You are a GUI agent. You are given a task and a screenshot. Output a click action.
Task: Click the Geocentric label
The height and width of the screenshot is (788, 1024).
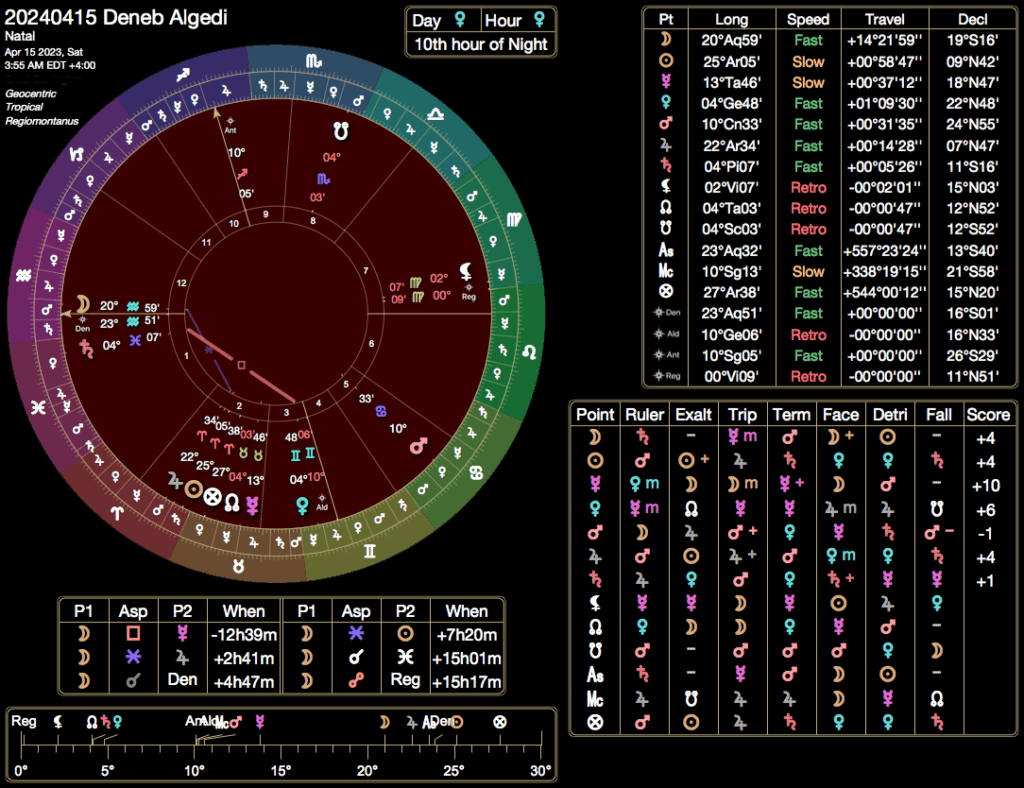31,93
